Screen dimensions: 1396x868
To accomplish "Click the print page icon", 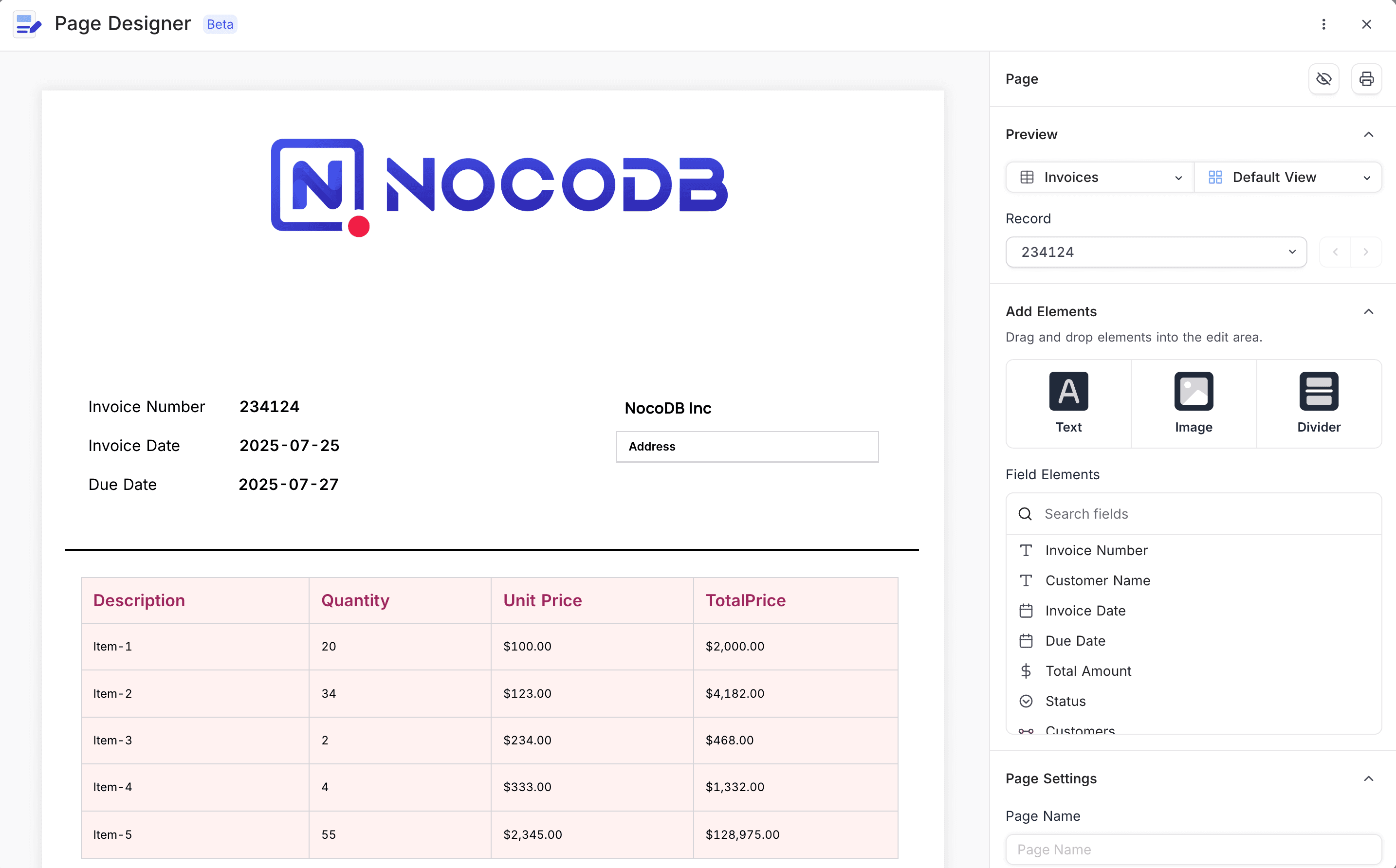I will (1366, 79).
